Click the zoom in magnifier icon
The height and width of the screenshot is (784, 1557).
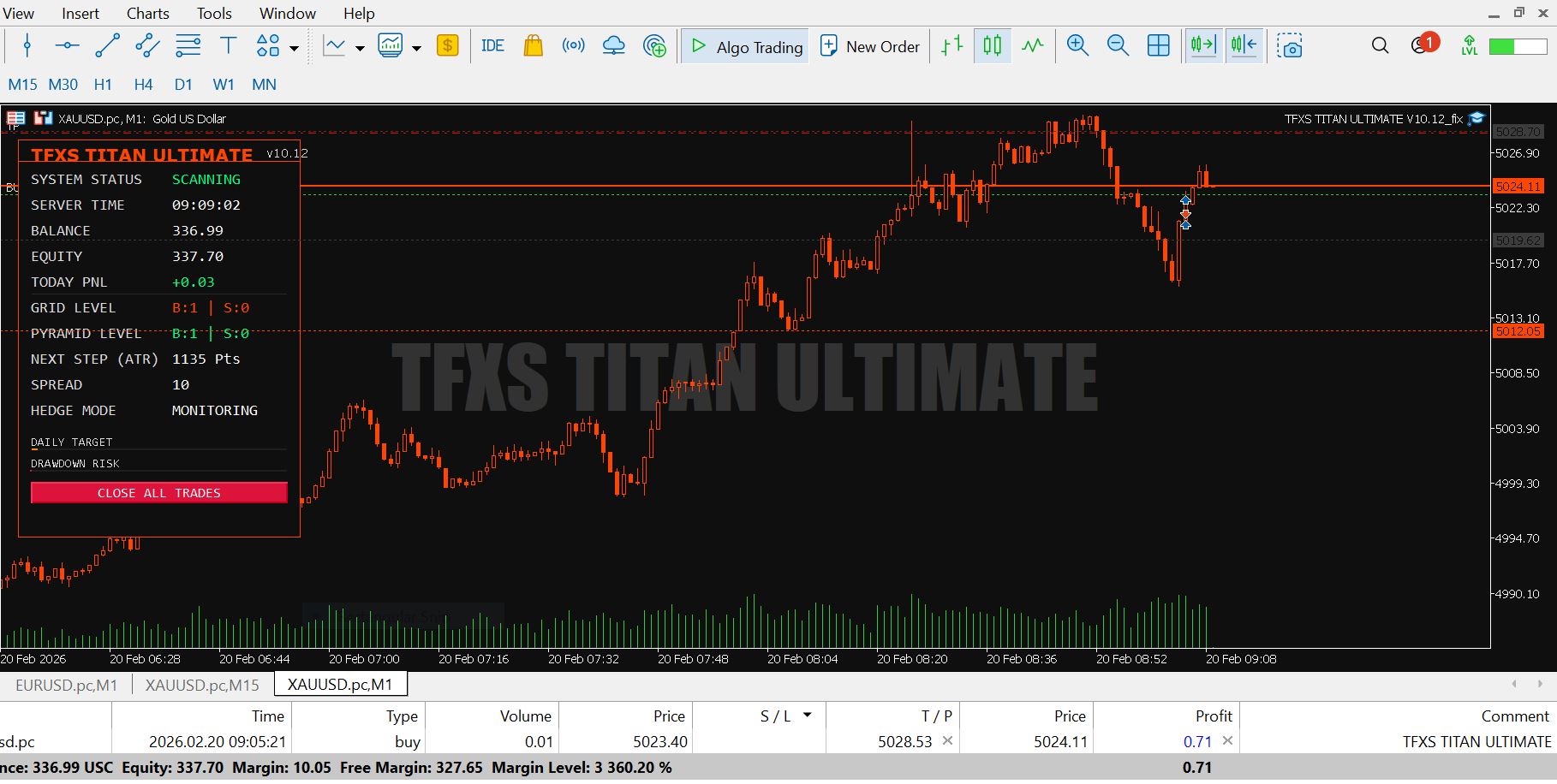coord(1077,46)
